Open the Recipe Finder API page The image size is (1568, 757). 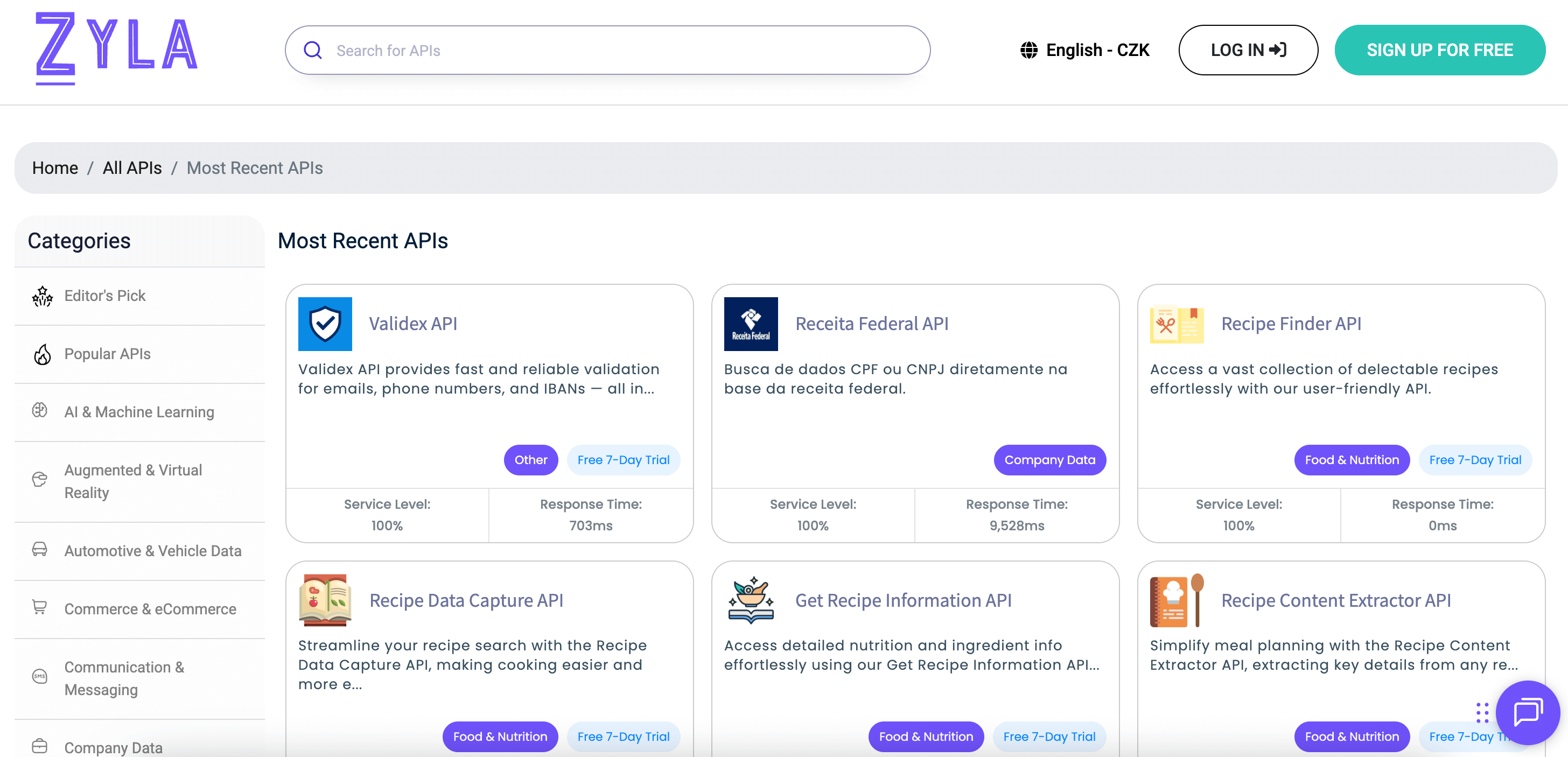1292,324
